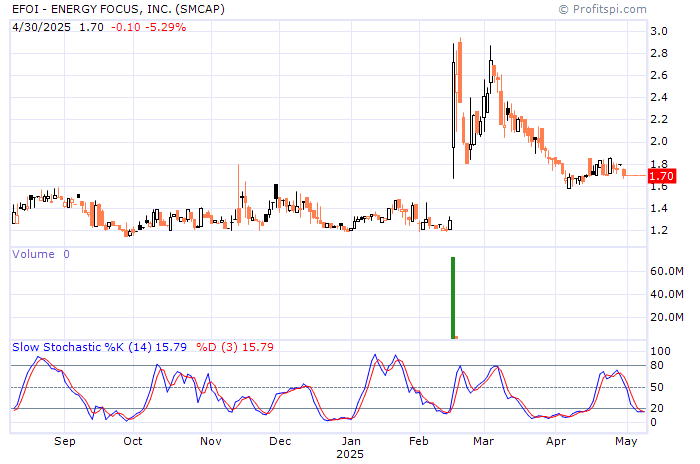Click the 'Sep' month label

tap(65, 441)
